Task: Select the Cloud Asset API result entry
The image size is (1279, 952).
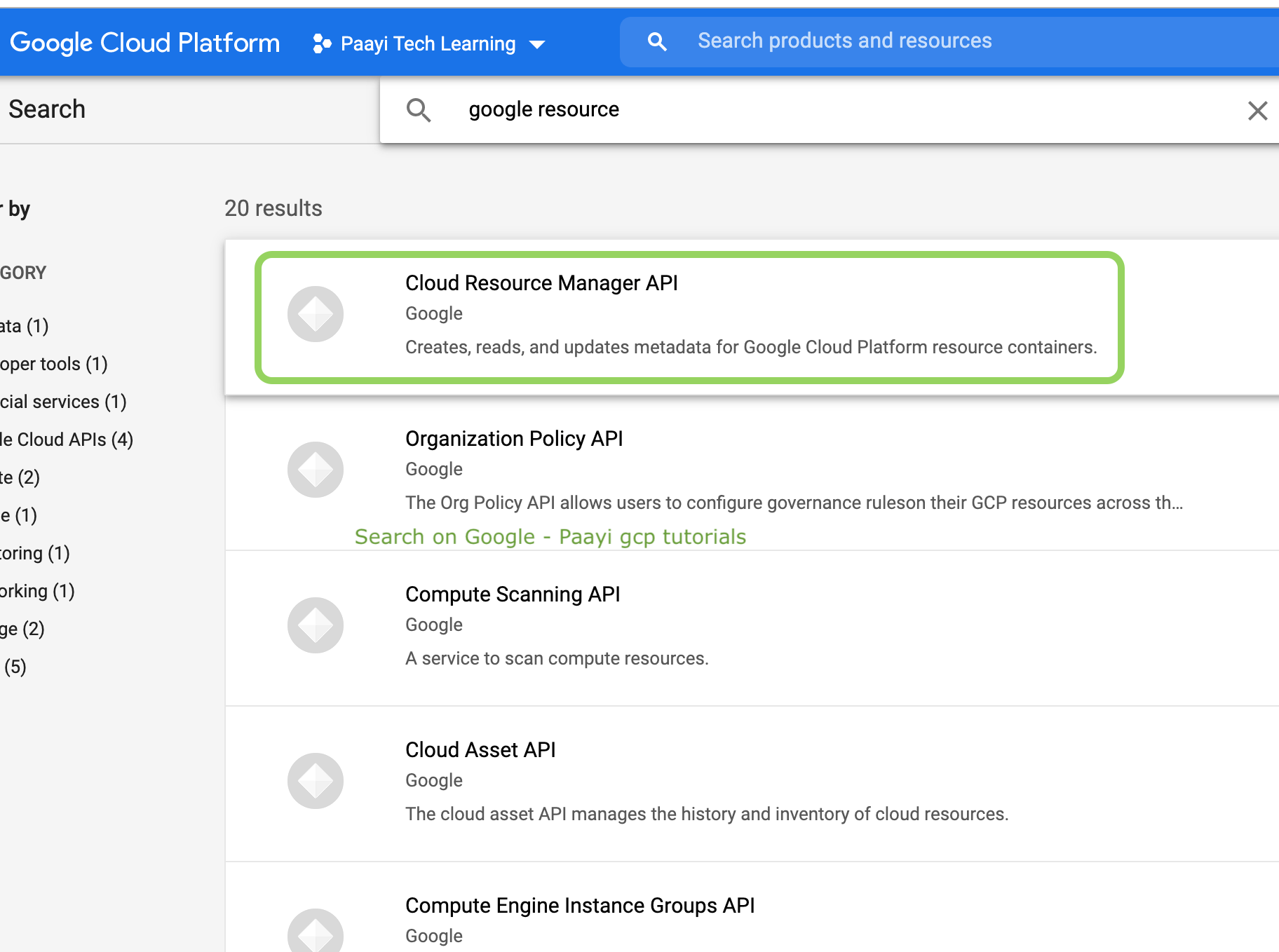Action: pos(691,781)
